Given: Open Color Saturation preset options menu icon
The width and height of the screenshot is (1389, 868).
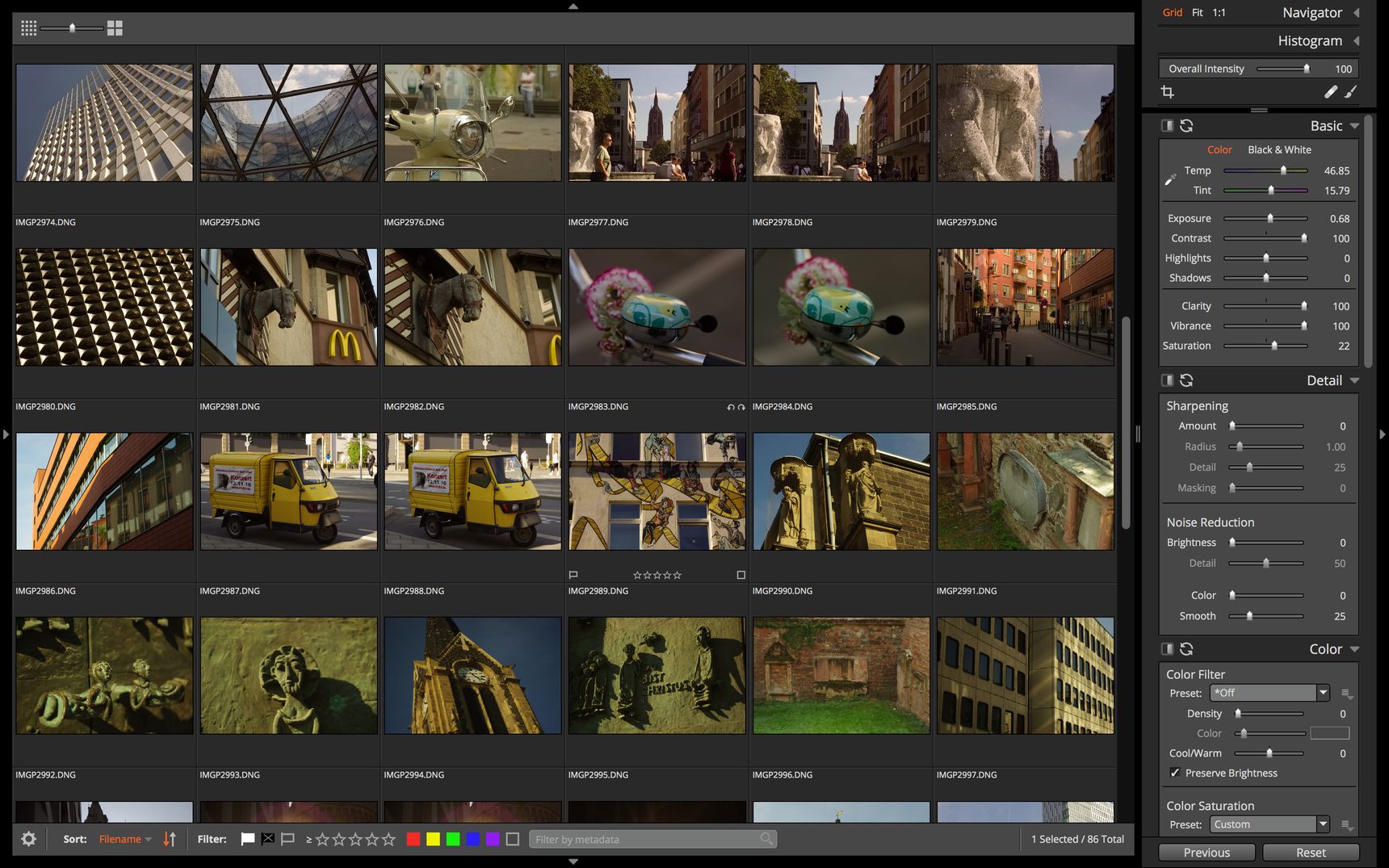Looking at the screenshot, I should 1347,825.
